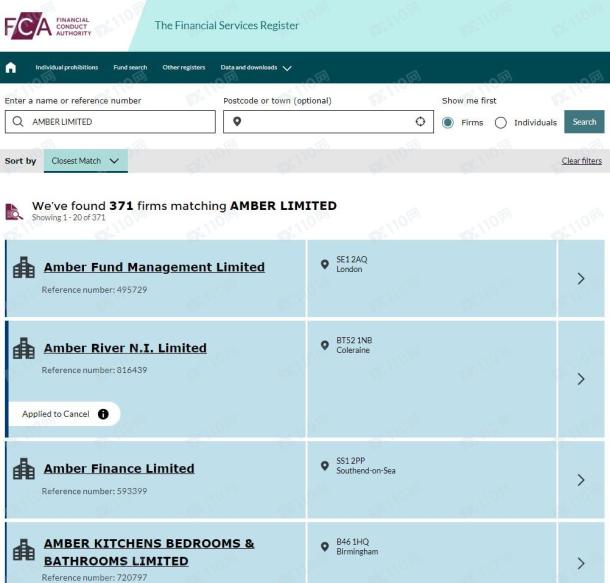Open Amber Fund Management row chevron
This screenshot has width=610, height=583.
point(581,278)
